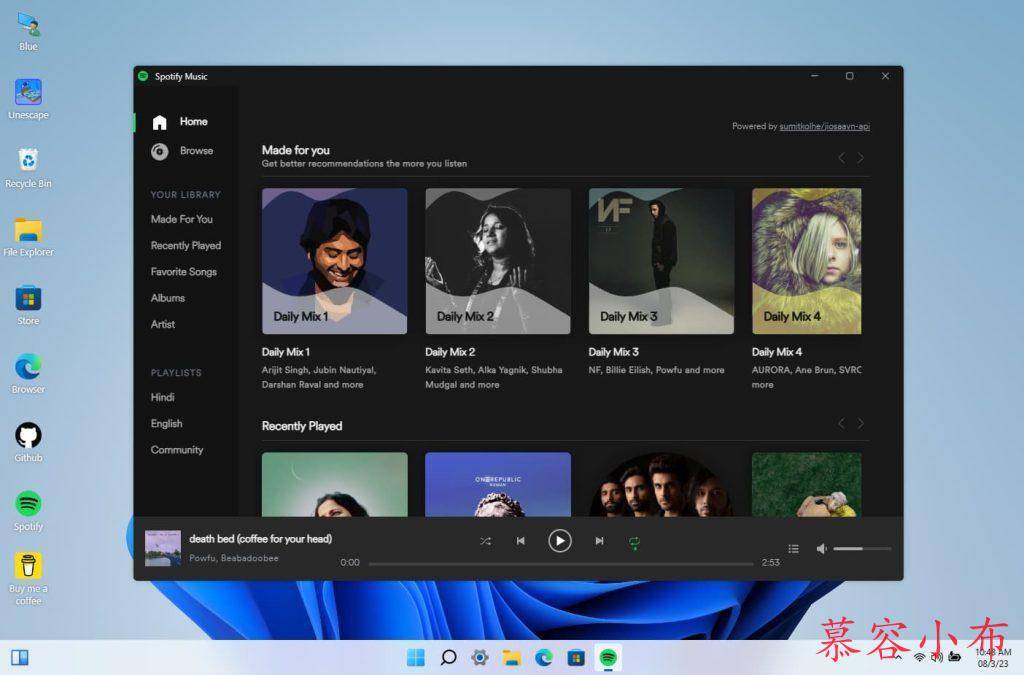Toggle repeat mode
Screen dimensions: 1024x675
[x=634, y=542]
